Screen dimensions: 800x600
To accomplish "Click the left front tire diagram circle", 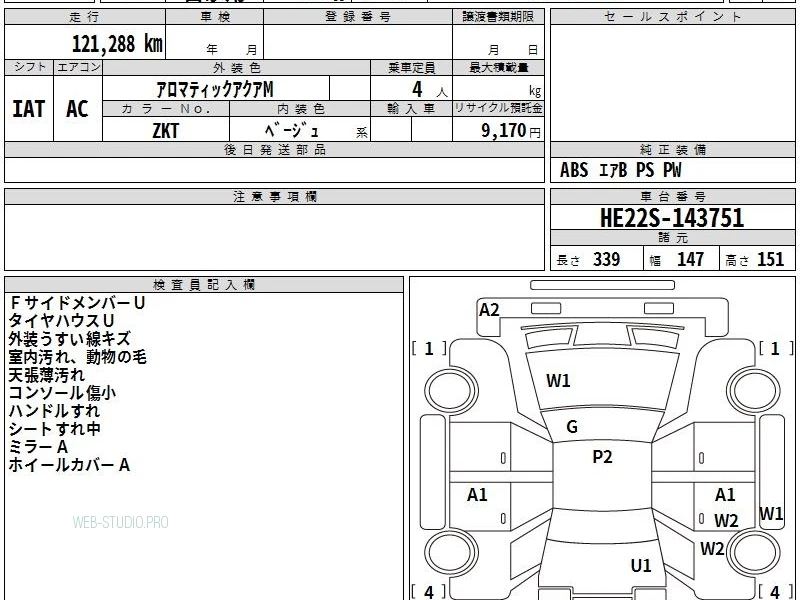I will 451,391.
